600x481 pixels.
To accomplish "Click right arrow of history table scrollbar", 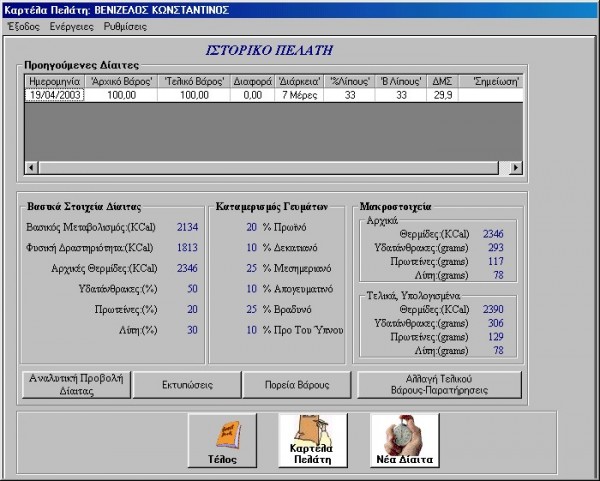I will (x=515, y=167).
